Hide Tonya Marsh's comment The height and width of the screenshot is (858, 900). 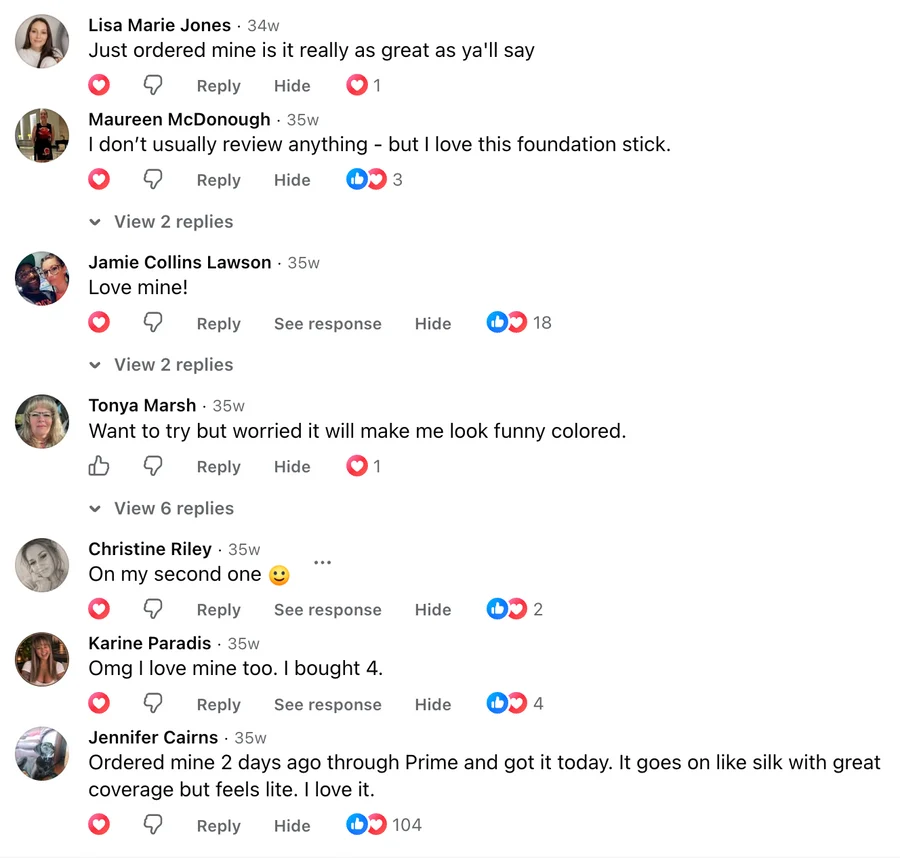pos(292,467)
